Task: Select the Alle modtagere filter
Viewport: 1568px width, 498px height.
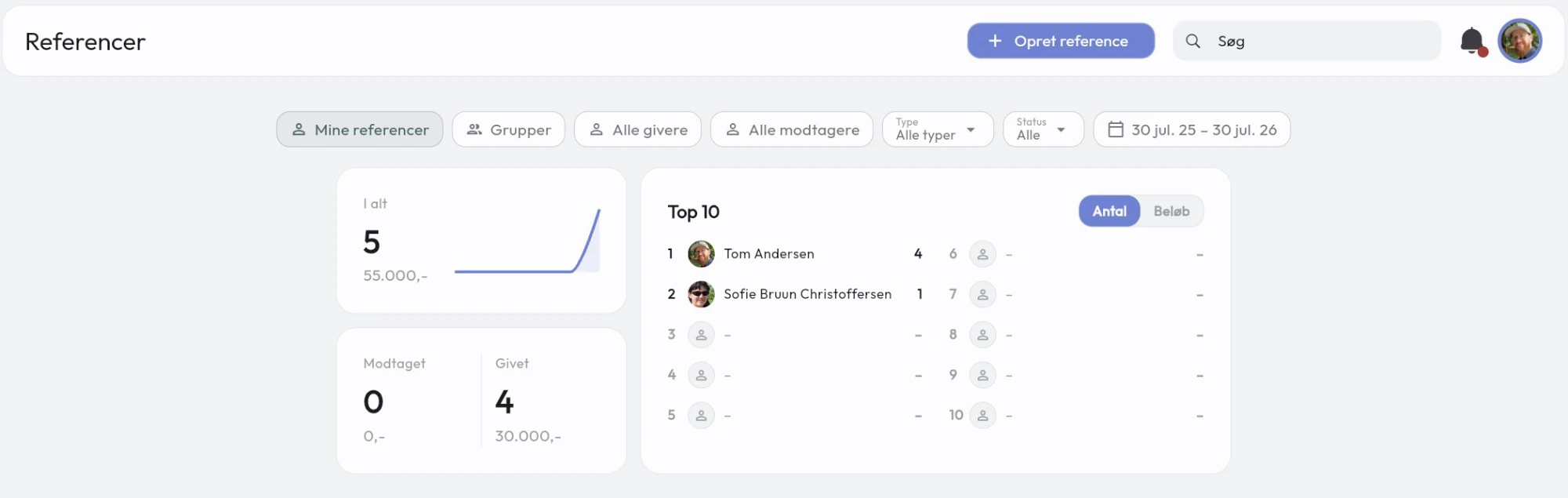Action: tap(792, 129)
